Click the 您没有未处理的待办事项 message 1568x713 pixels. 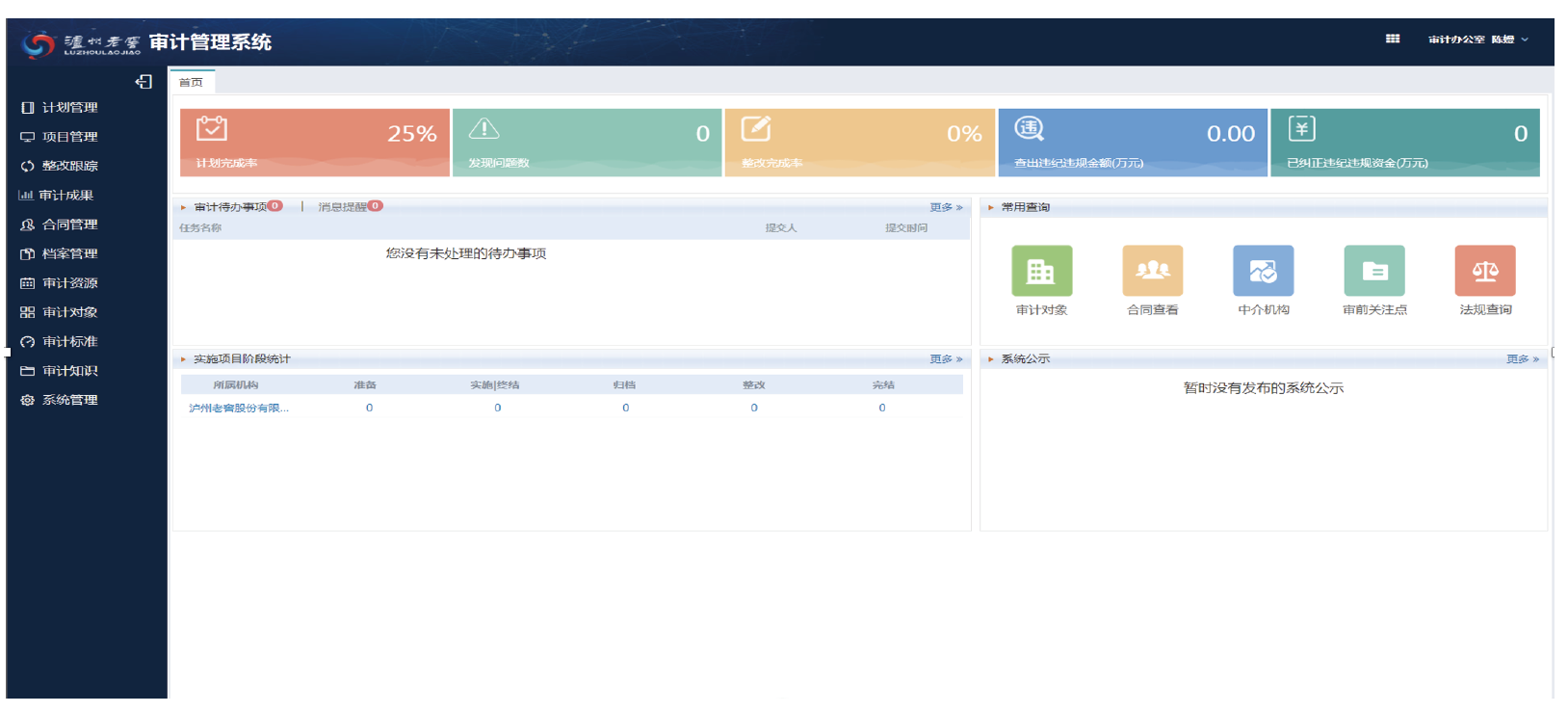466,253
